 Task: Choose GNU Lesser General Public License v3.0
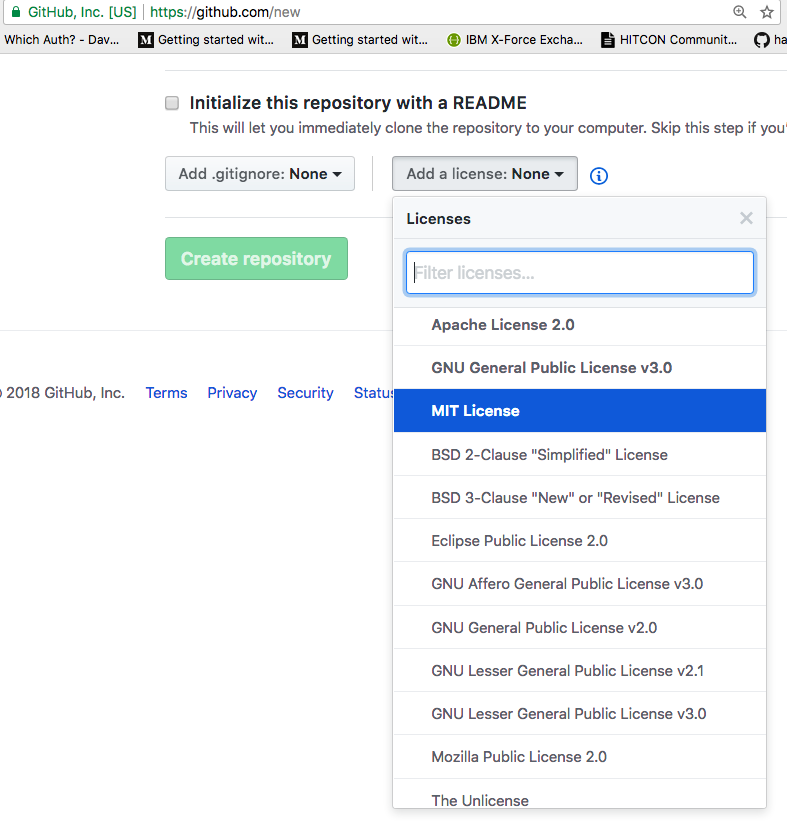click(x=580, y=714)
